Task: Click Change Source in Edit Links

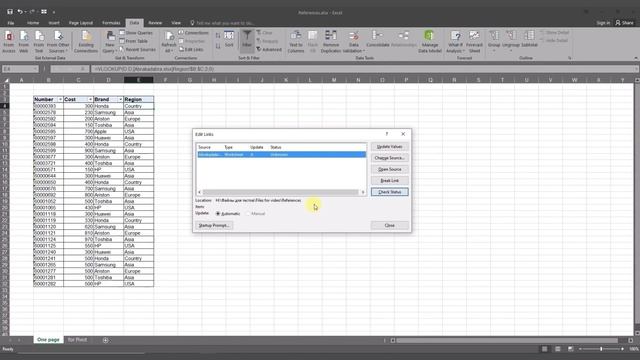Action: pos(389,158)
